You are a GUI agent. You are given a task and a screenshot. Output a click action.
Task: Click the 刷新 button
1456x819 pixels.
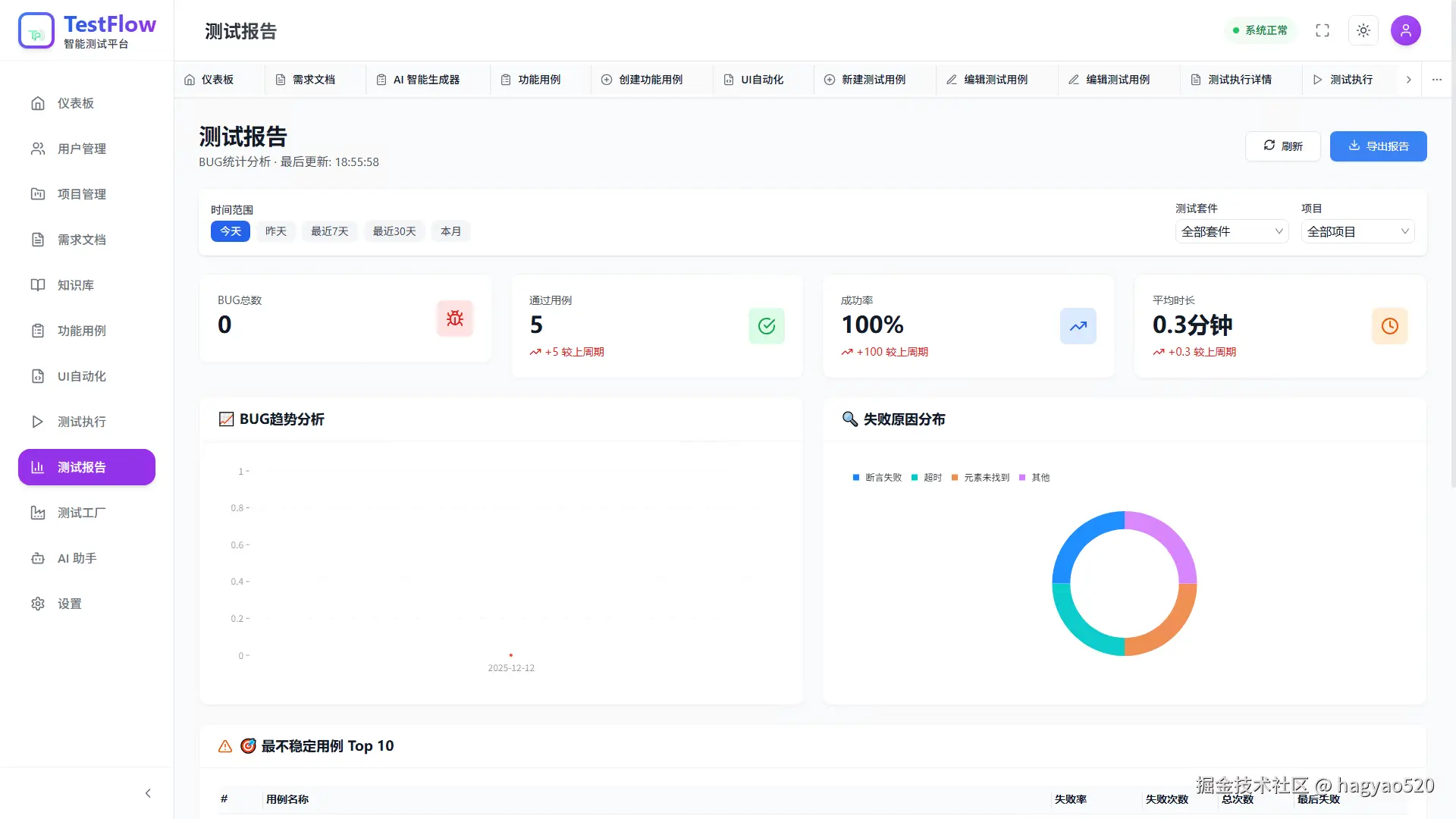(x=1282, y=146)
